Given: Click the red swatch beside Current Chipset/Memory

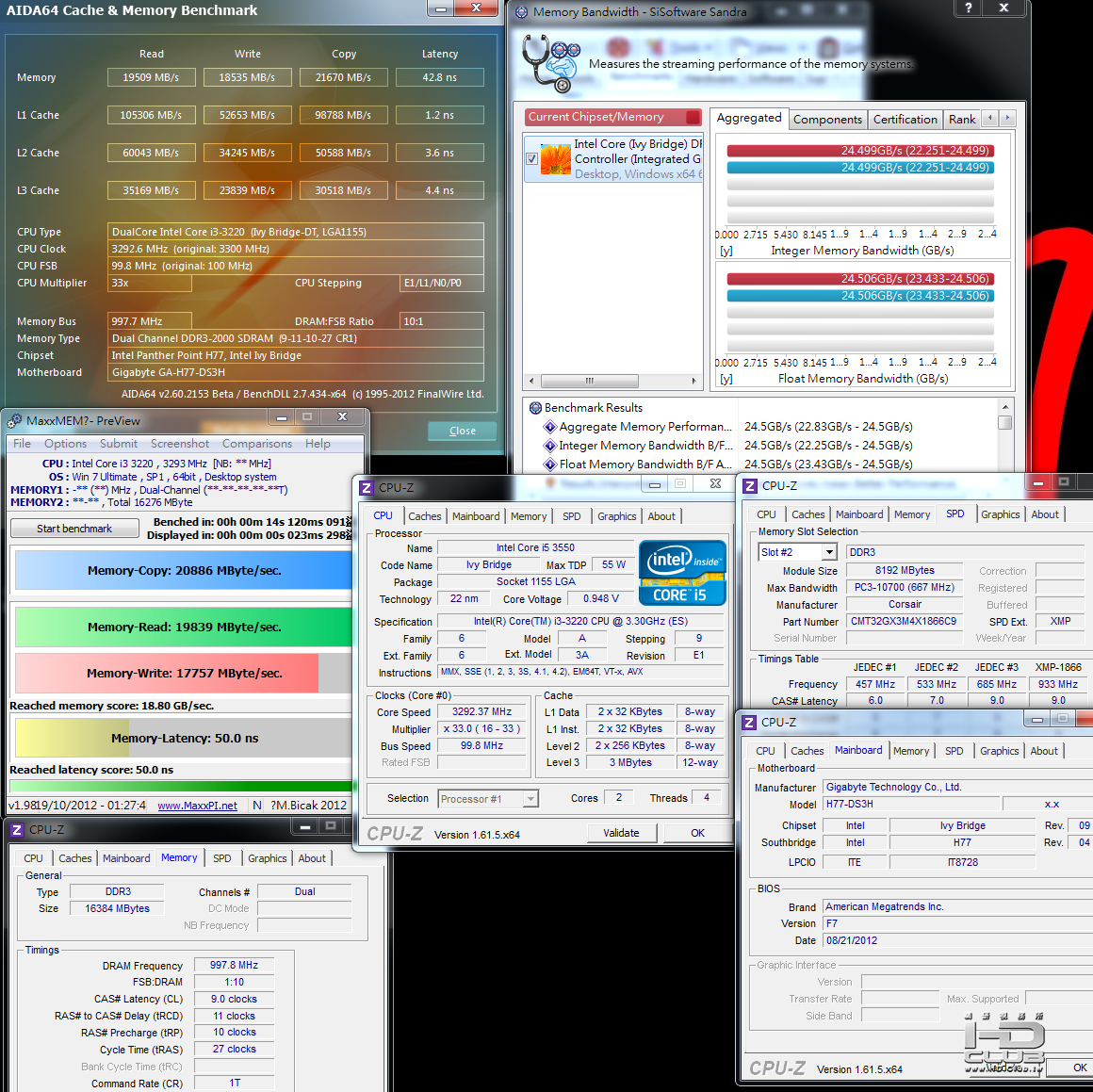Looking at the screenshot, I should tap(693, 117).
